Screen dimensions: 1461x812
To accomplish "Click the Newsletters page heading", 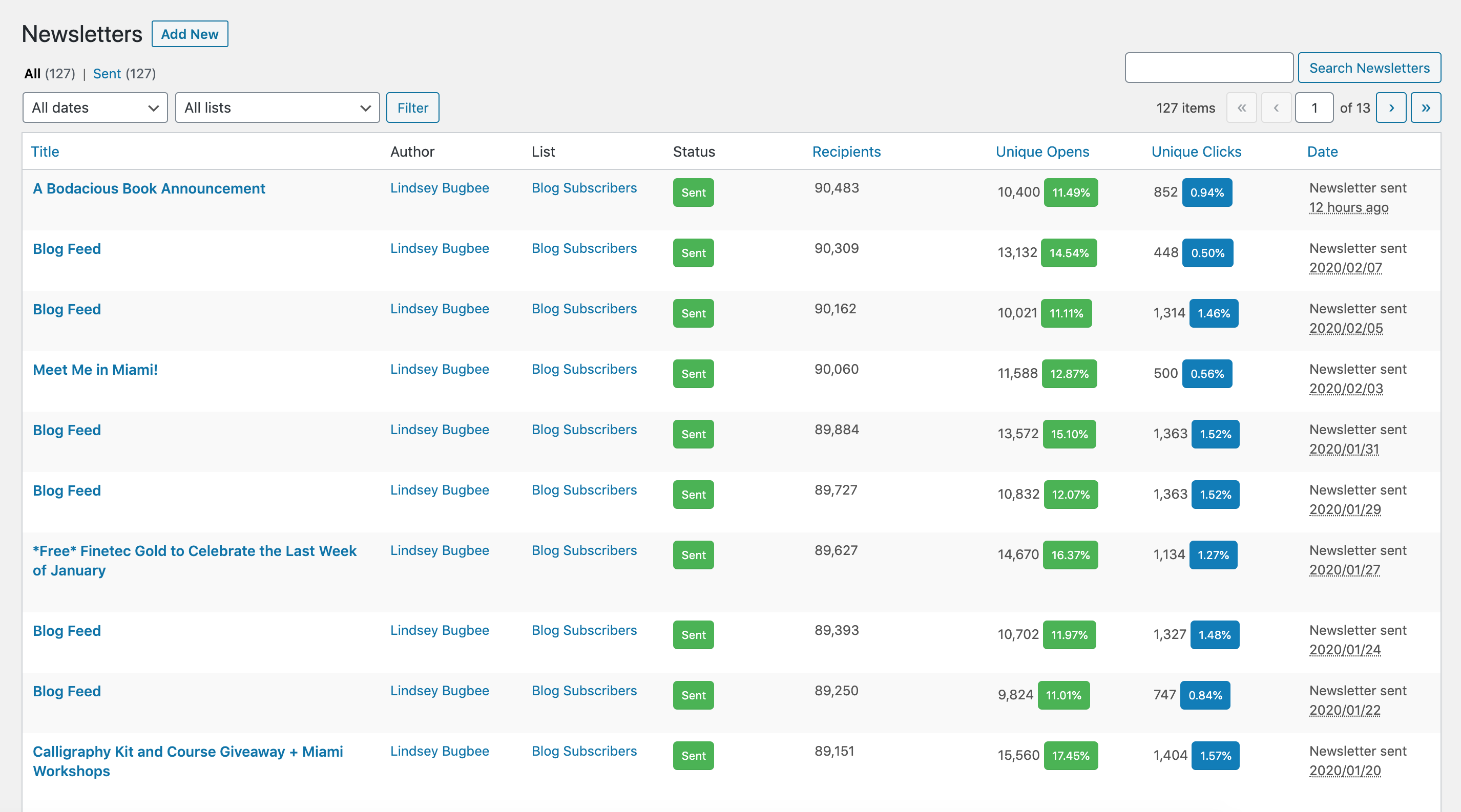I will click(82, 34).
